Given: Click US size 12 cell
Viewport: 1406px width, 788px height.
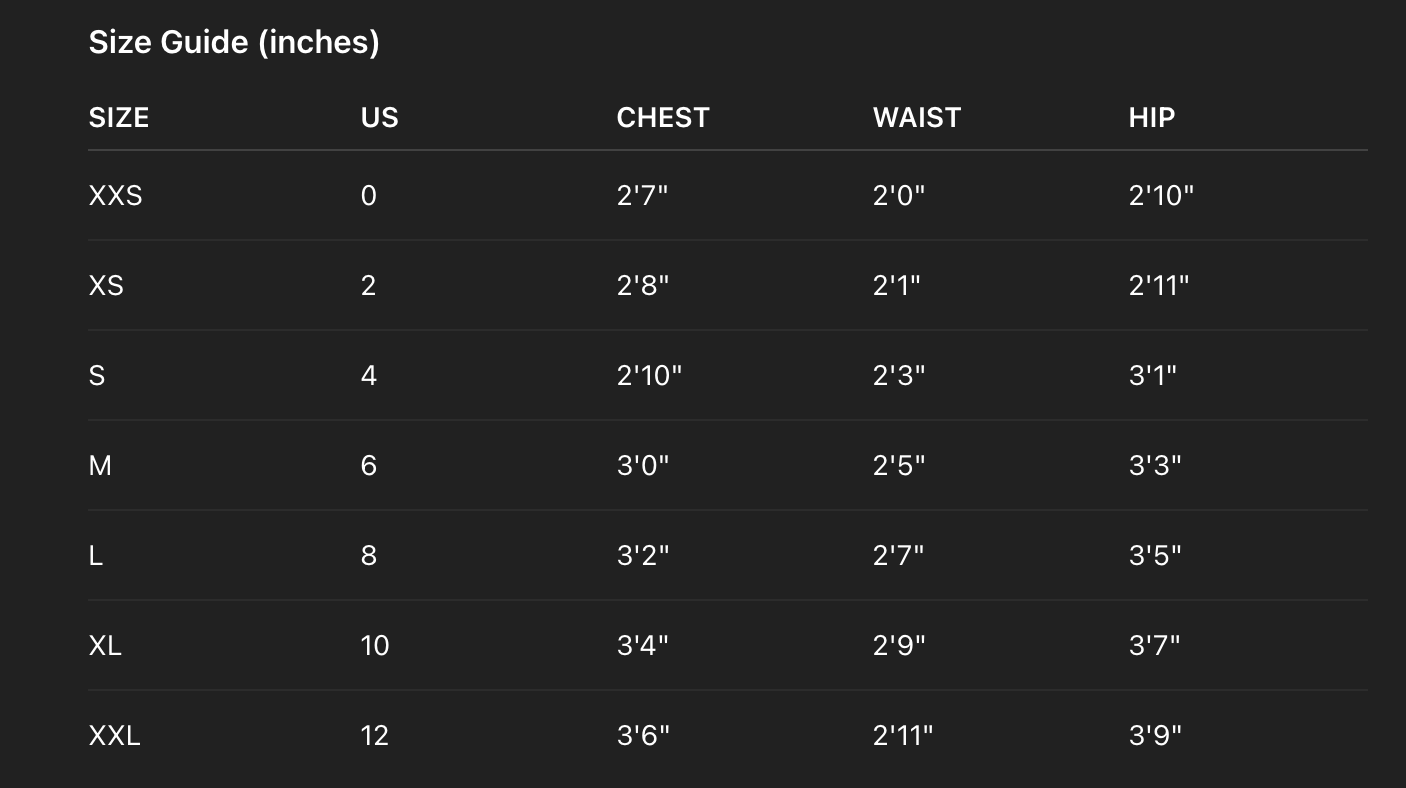Looking at the screenshot, I should pos(375,735).
